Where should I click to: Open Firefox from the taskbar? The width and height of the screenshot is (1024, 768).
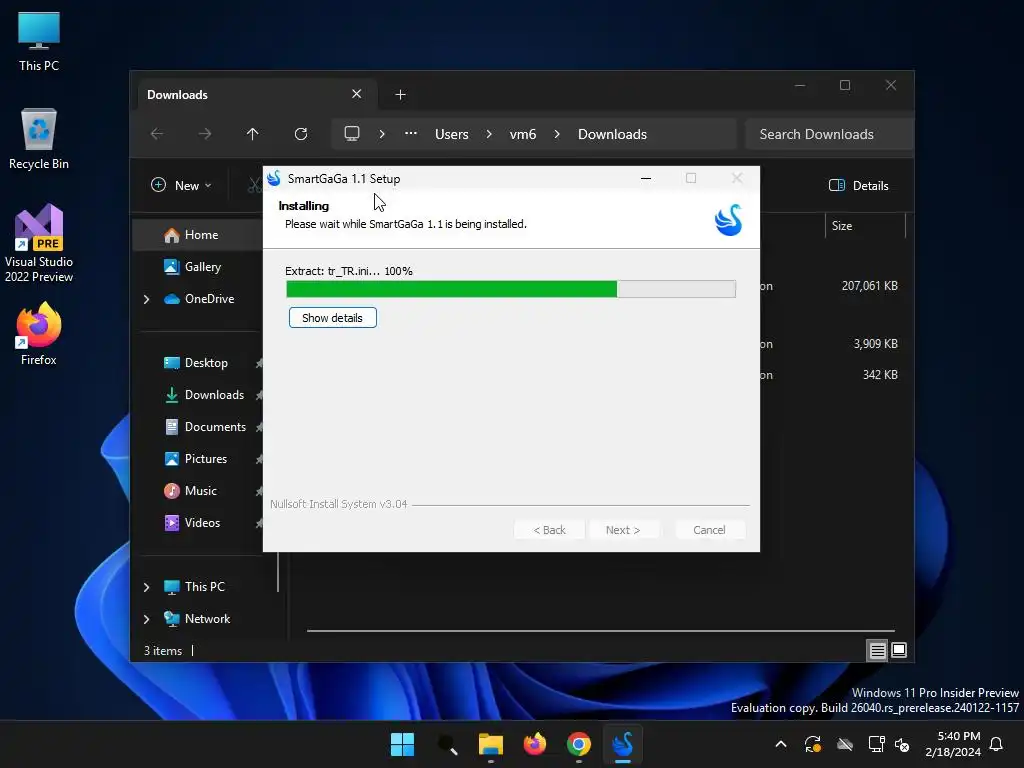535,744
